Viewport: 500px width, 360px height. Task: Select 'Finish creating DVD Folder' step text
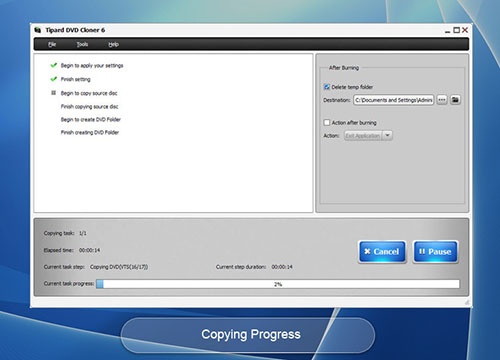click(90, 132)
